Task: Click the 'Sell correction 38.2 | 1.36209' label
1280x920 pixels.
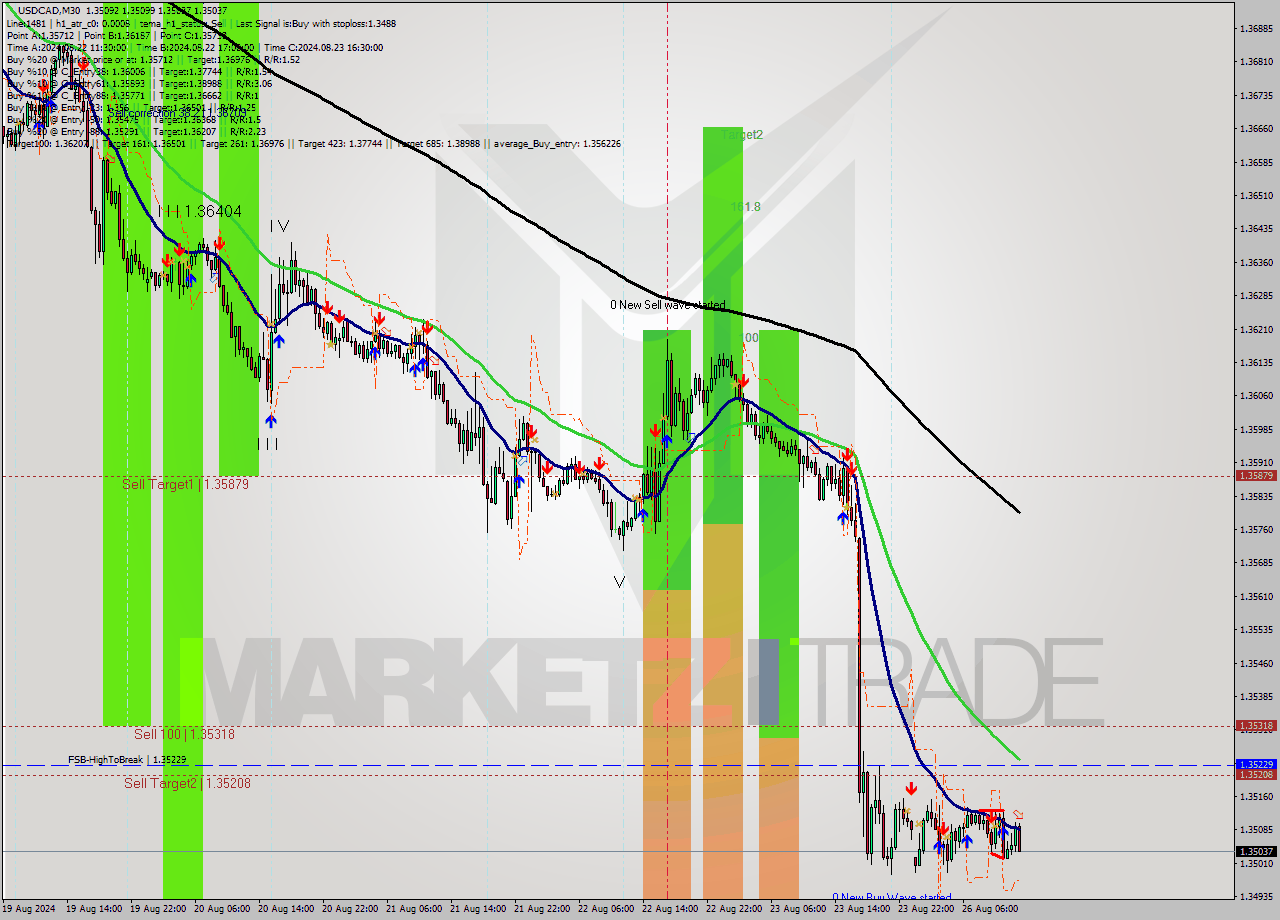Action: coord(176,113)
